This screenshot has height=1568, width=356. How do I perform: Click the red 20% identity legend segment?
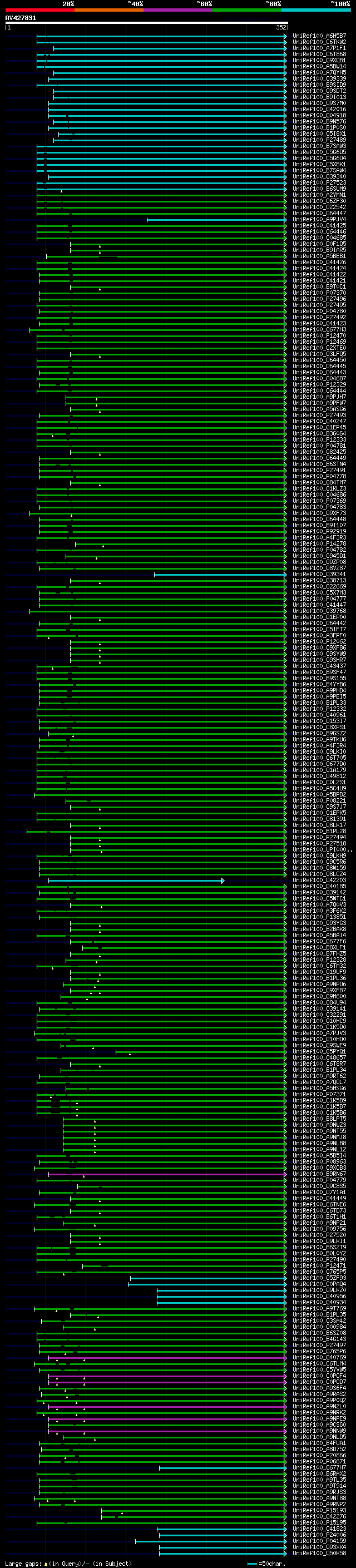pyautogui.click(x=39, y=10)
